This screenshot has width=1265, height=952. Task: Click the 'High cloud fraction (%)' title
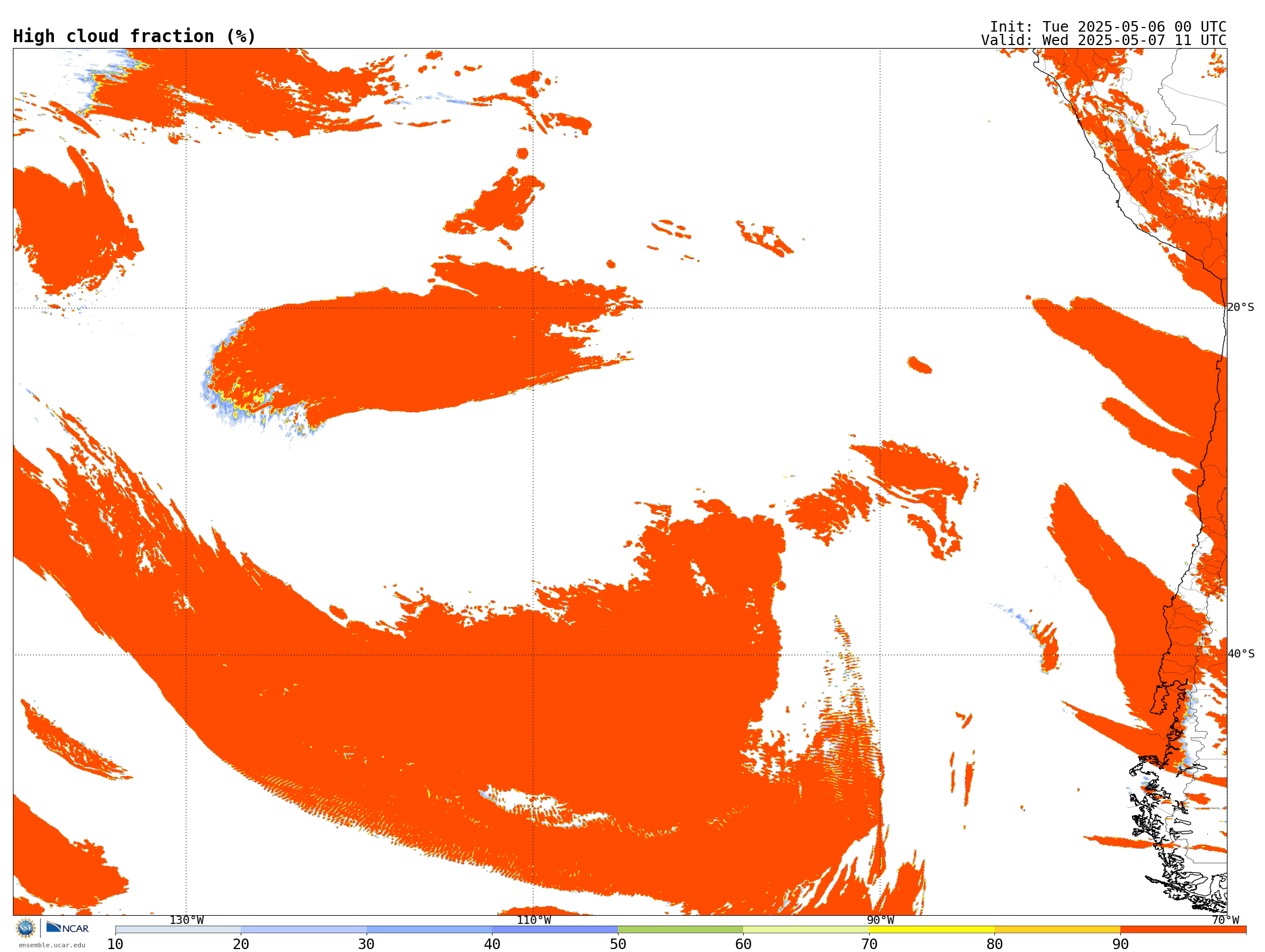(135, 36)
